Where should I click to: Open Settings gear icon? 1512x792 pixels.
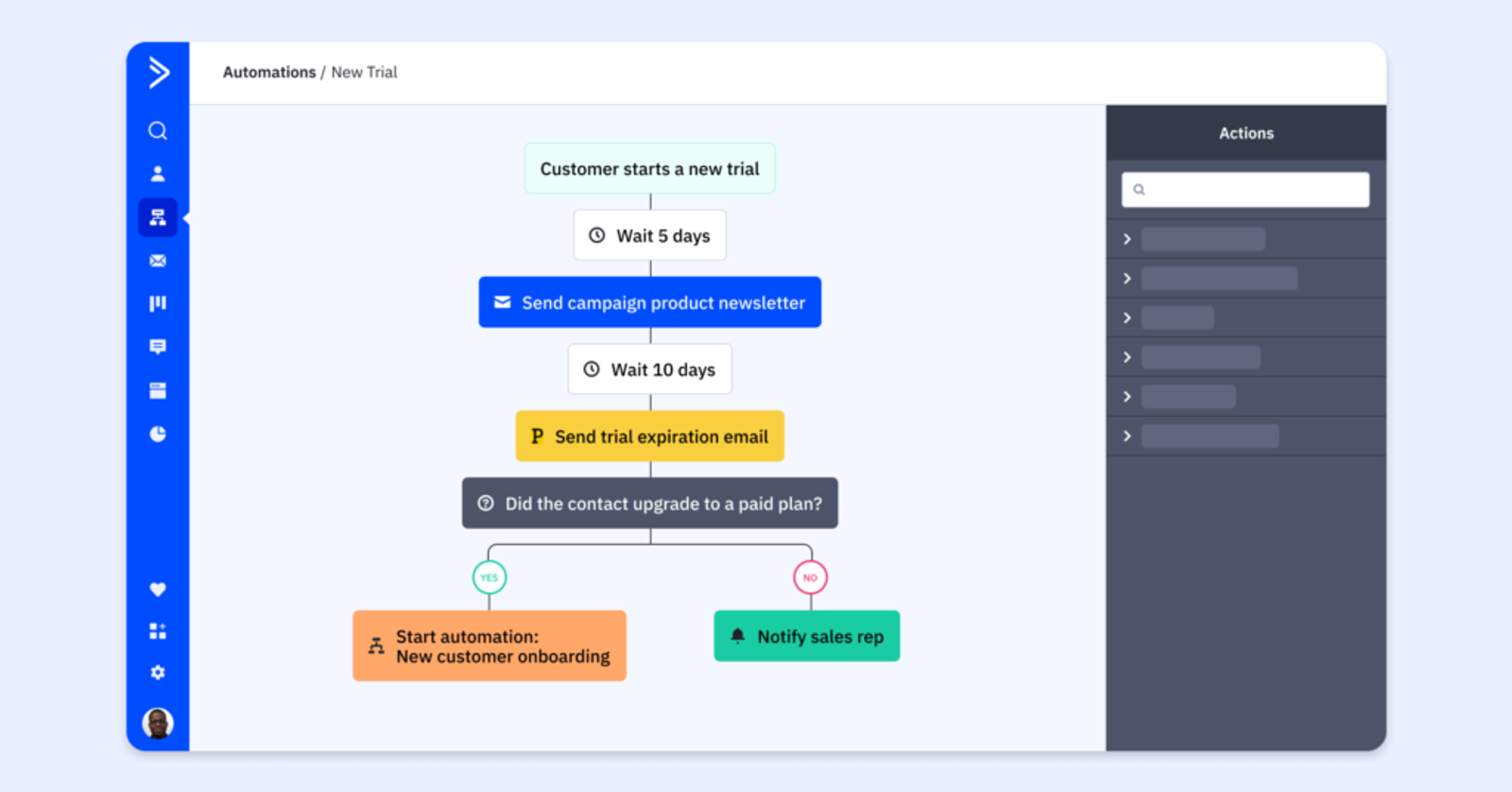tap(158, 672)
